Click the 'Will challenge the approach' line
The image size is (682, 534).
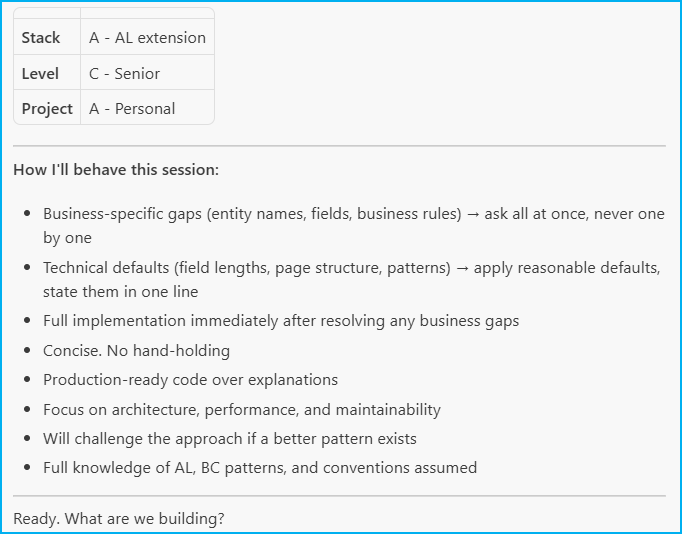coord(230,438)
